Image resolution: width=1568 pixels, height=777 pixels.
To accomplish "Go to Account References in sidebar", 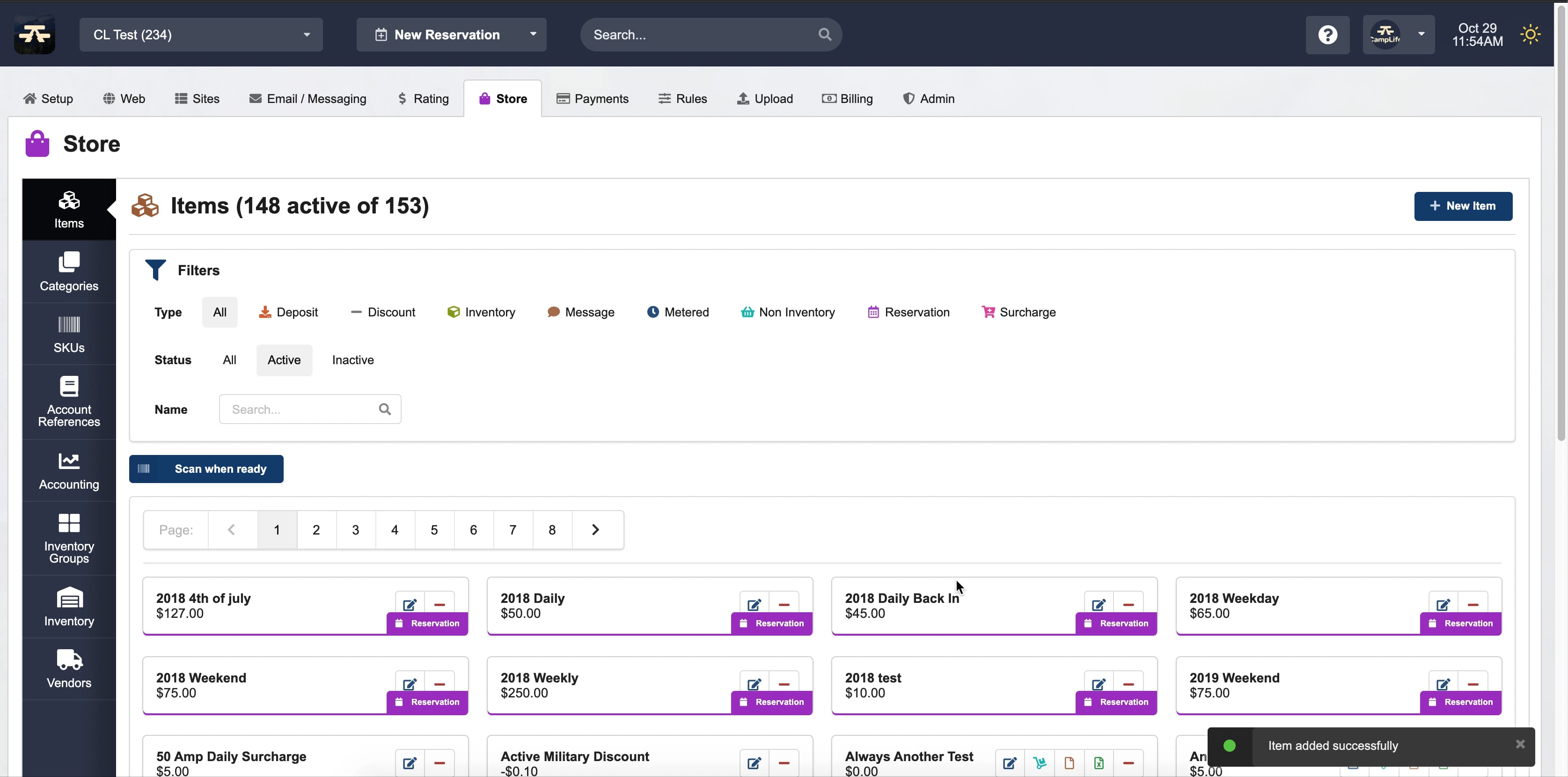I will coord(69,402).
